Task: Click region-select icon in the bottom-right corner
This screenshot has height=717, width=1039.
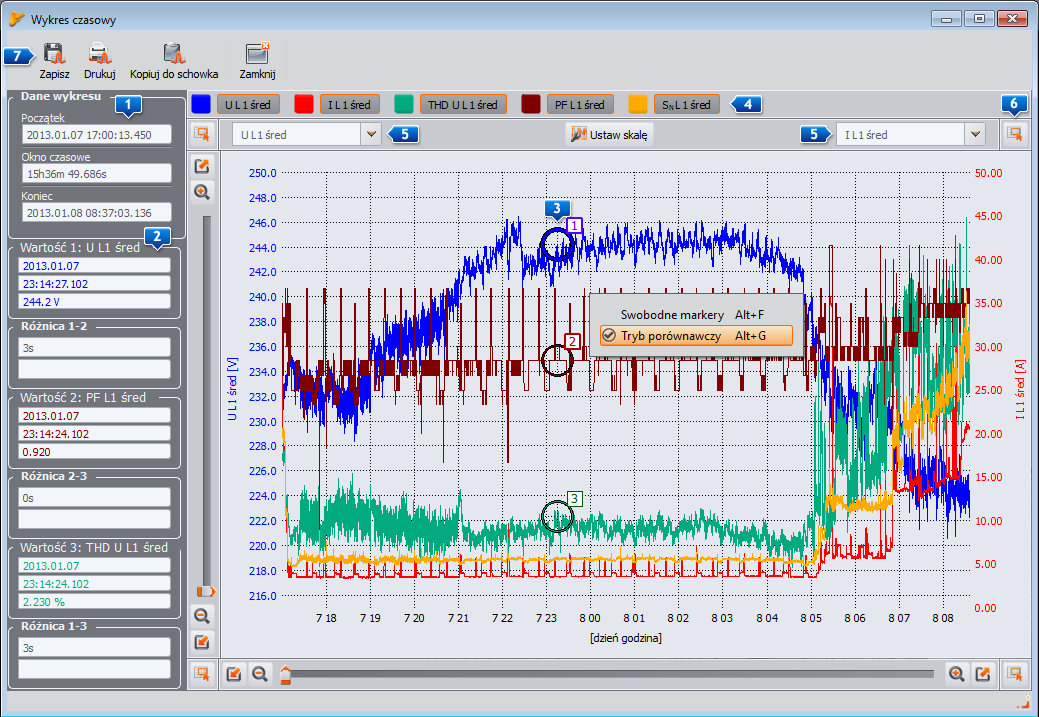Action: (x=1014, y=674)
